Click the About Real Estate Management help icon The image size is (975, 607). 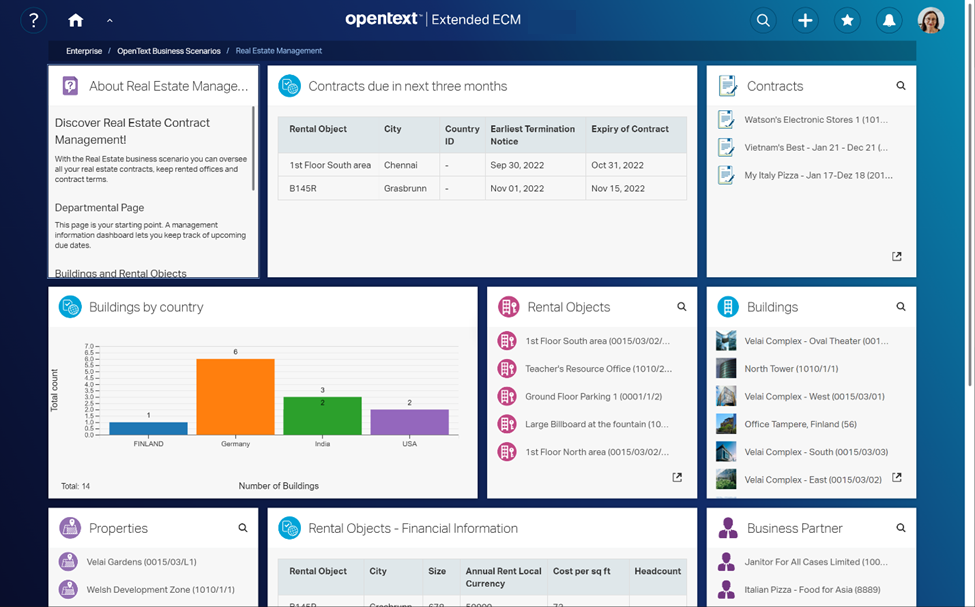[x=70, y=86]
